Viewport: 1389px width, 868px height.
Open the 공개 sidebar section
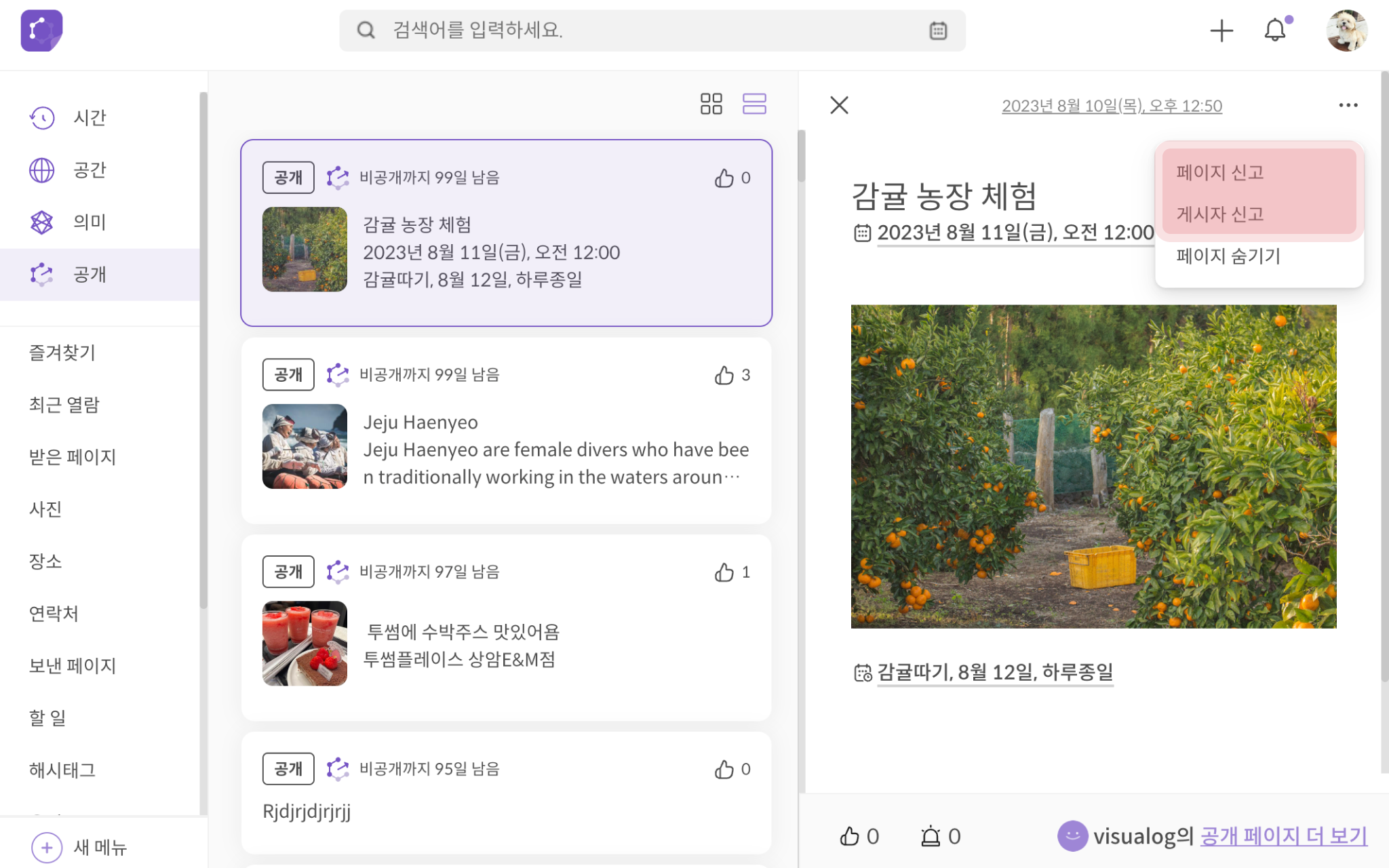pyautogui.click(x=100, y=274)
